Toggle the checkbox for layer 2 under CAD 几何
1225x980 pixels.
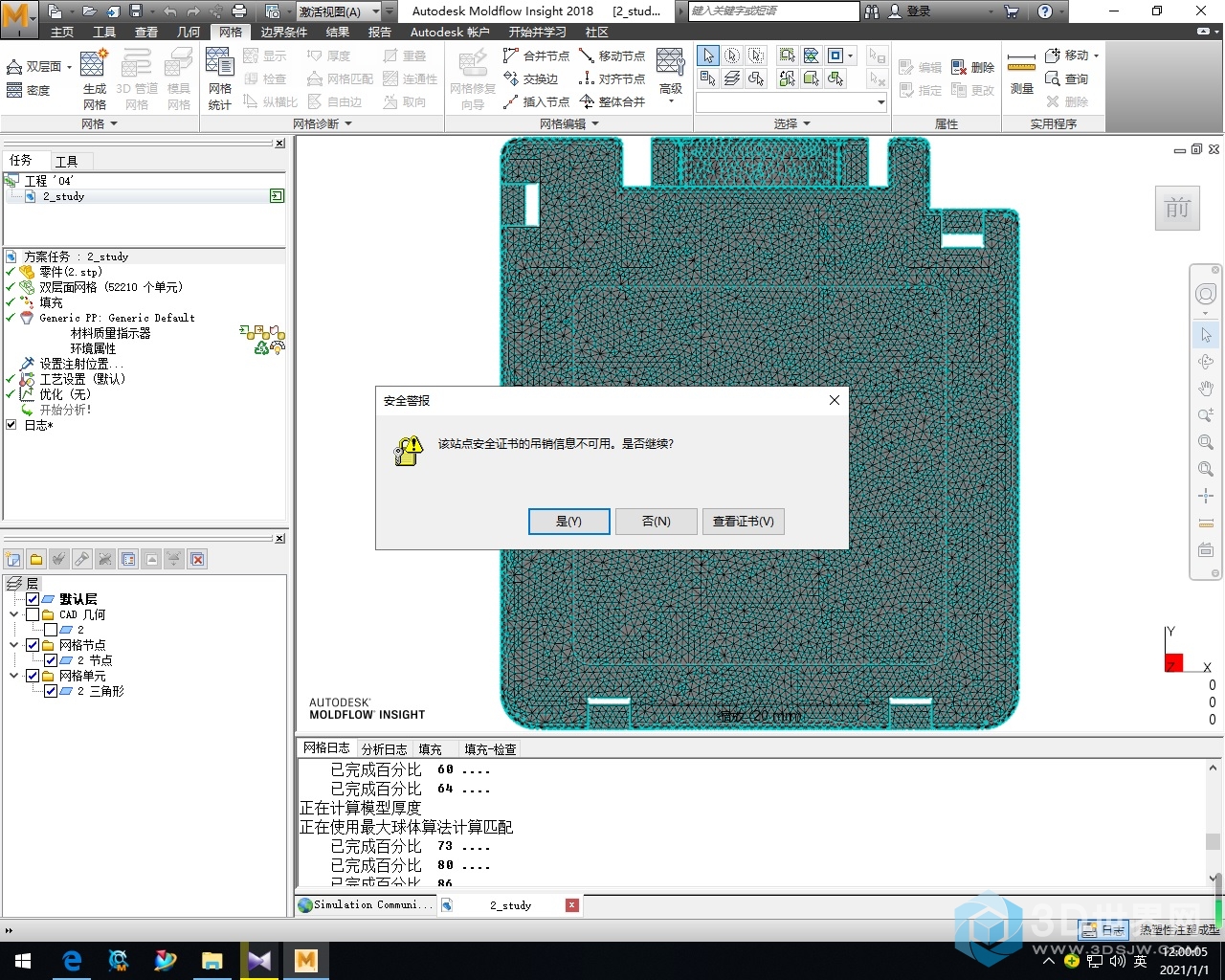click(51, 630)
